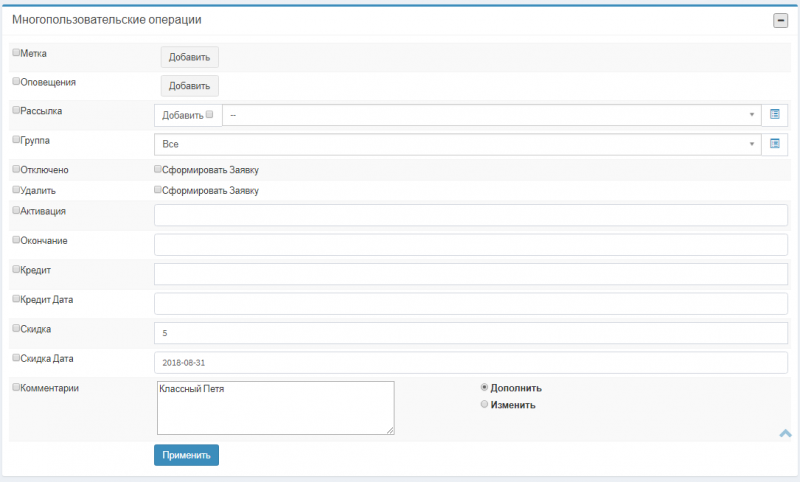Viewport: 800px width, 482px height.
Task: Click Добавить button for Оповещения
Action: click(x=190, y=86)
